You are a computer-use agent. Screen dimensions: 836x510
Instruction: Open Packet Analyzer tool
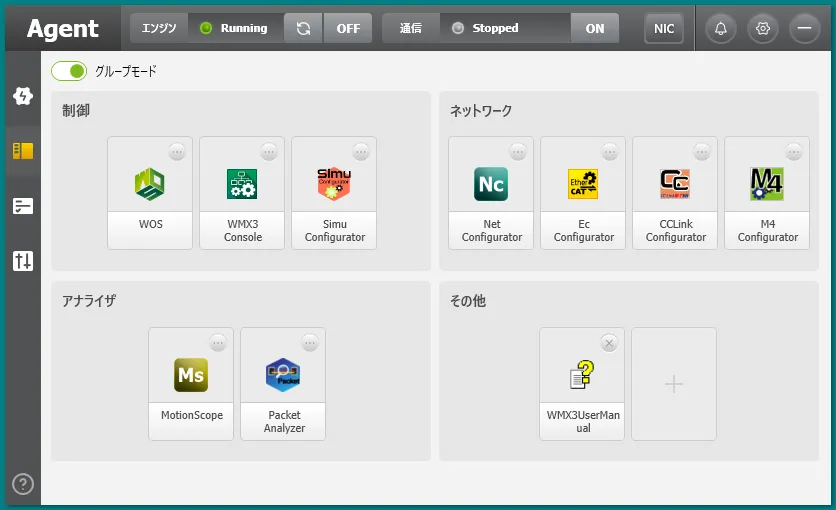point(283,376)
